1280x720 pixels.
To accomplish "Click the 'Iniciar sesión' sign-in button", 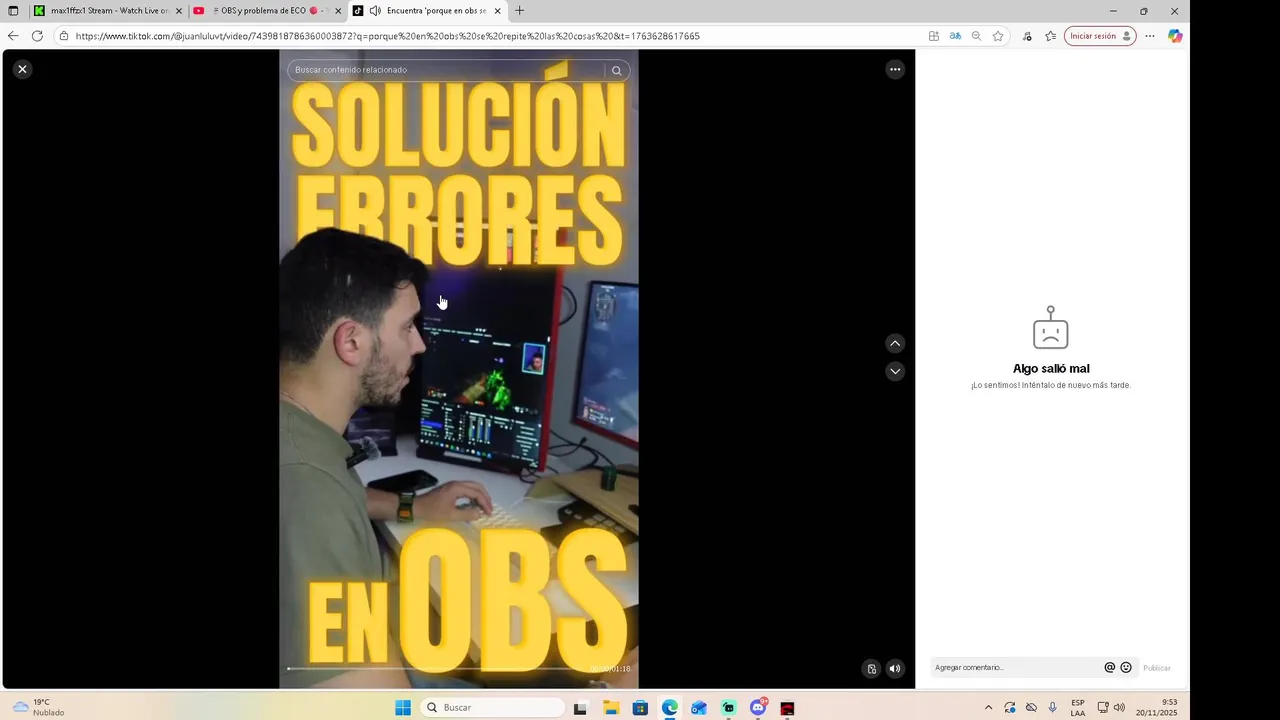I will click(1100, 36).
